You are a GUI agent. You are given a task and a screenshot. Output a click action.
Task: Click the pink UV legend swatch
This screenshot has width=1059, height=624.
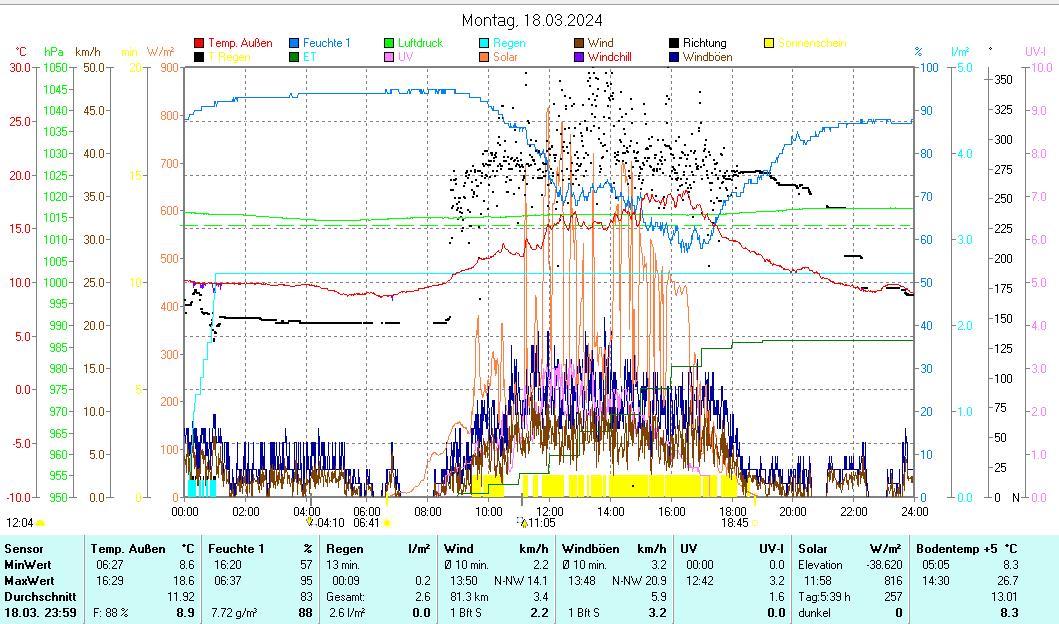389,57
